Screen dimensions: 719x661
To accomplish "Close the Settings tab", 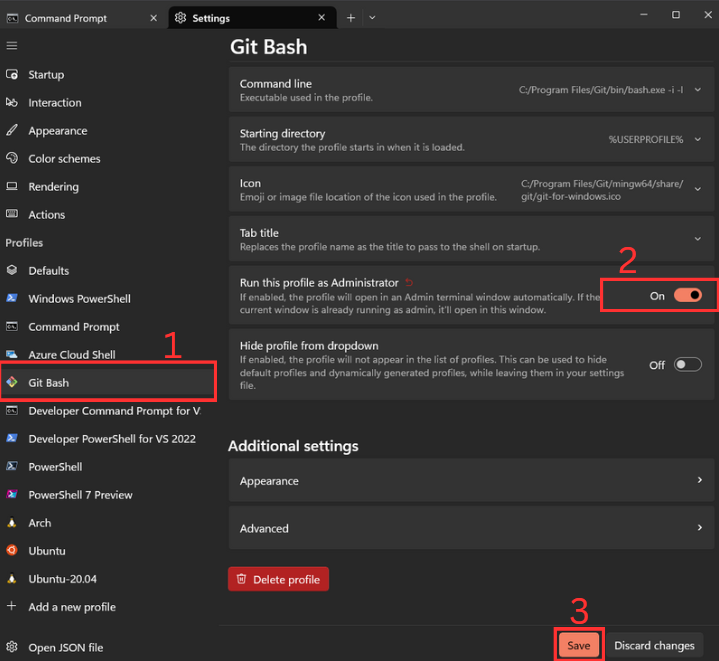I will [x=321, y=17].
